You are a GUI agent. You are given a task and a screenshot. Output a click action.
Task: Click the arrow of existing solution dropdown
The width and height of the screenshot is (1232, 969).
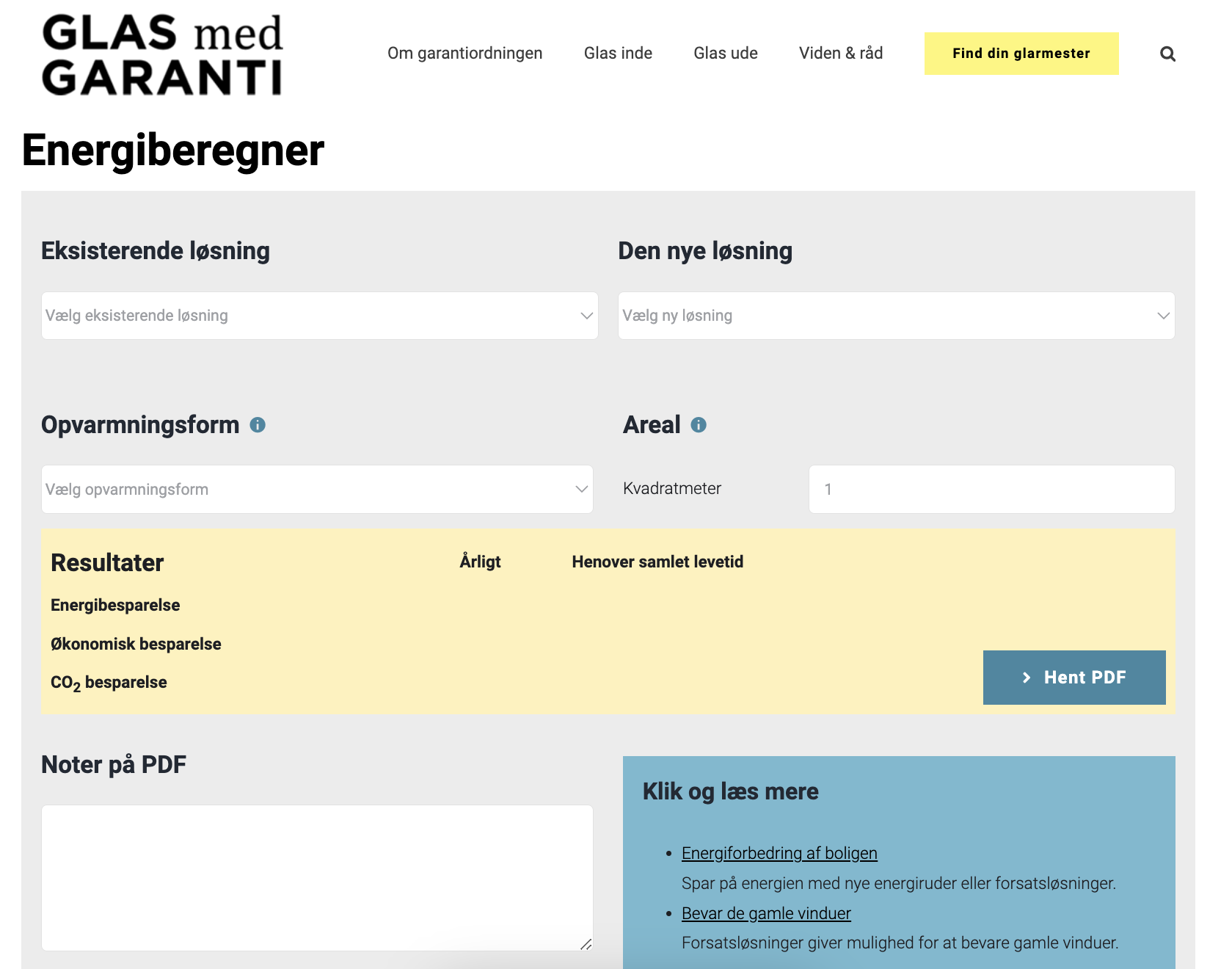586,316
